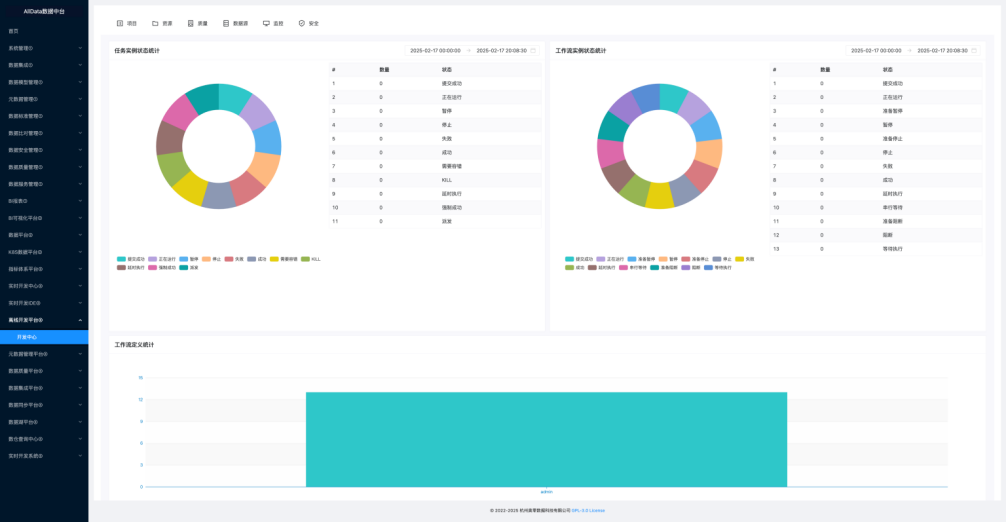Image resolution: width=1006 pixels, height=522 pixels.
Task: Open the 实时开发IDE sidebar menu
Action: point(44,303)
